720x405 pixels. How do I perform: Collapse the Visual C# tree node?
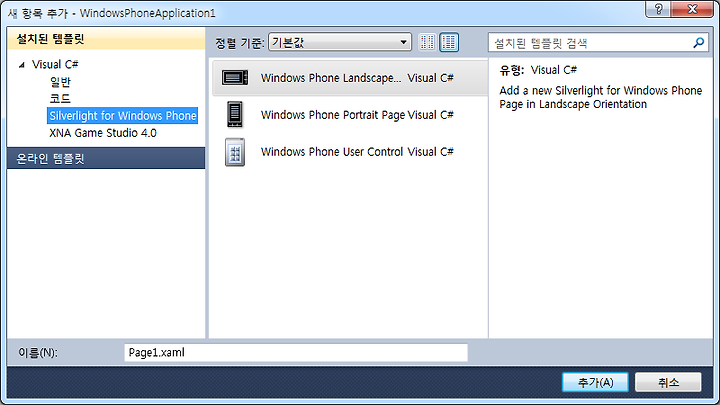click(22, 65)
